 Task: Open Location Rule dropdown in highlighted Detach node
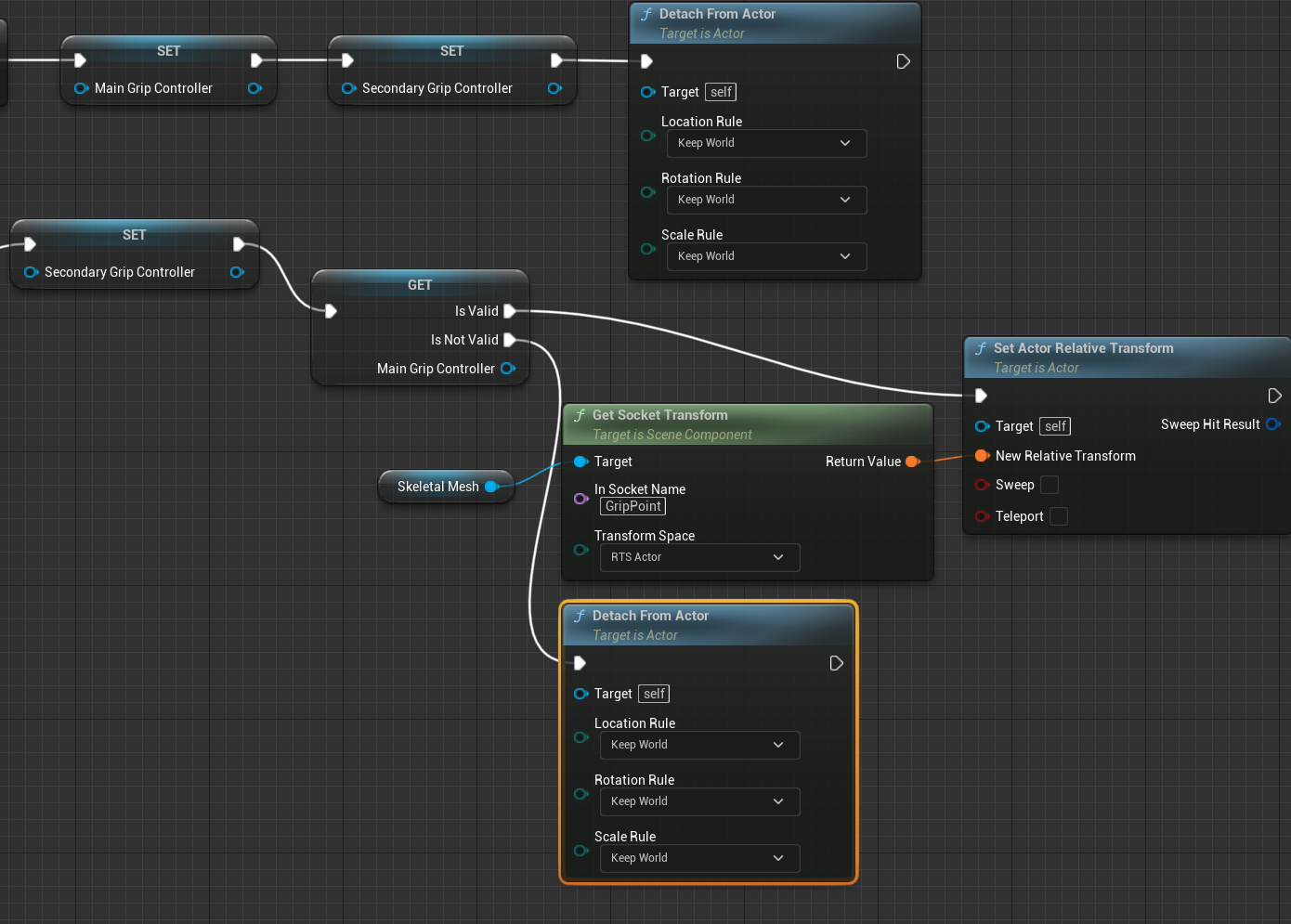[x=699, y=745]
